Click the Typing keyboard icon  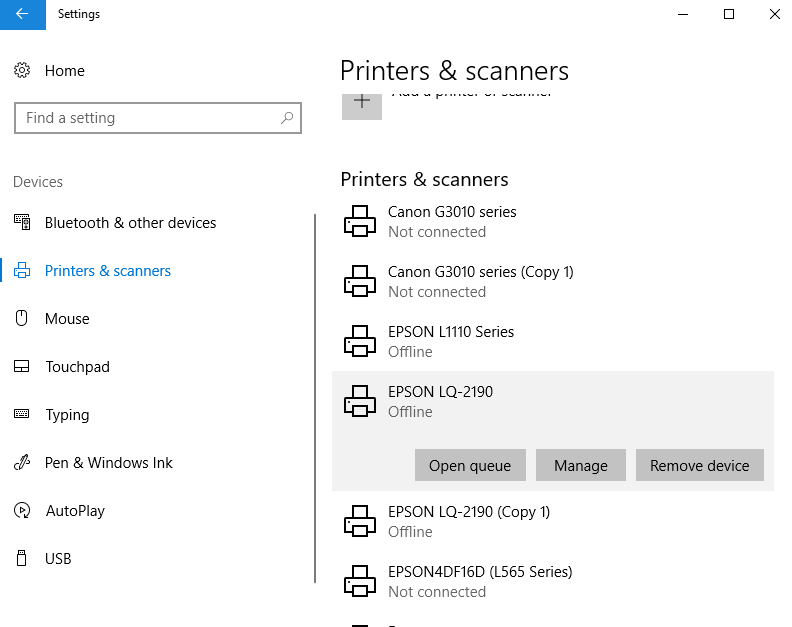point(22,414)
